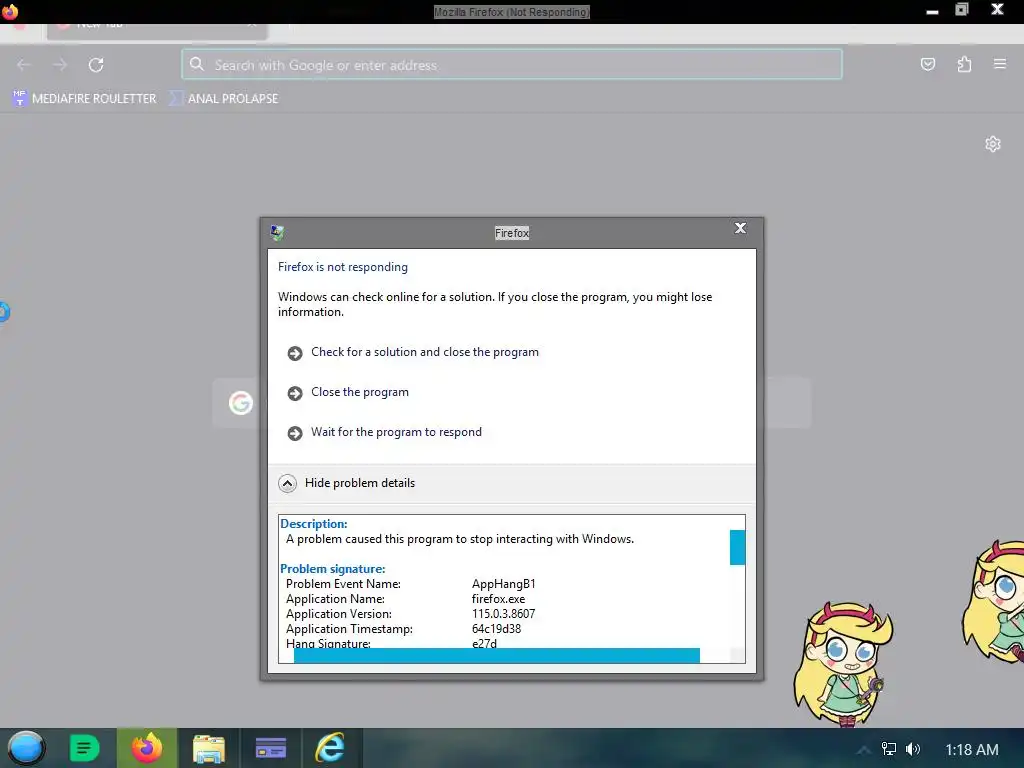Show hidden tray icons arrow
Viewport: 1024px width, 768px height.
coord(864,750)
